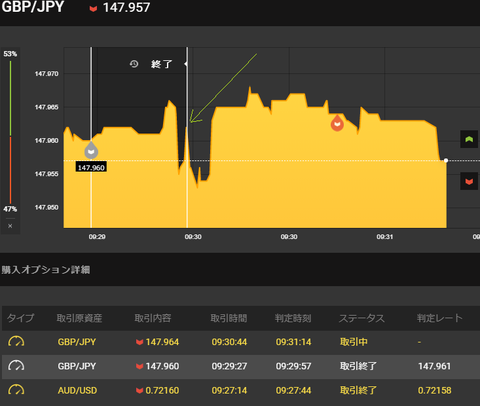Click the white current-price dot on chart

(x=446, y=160)
